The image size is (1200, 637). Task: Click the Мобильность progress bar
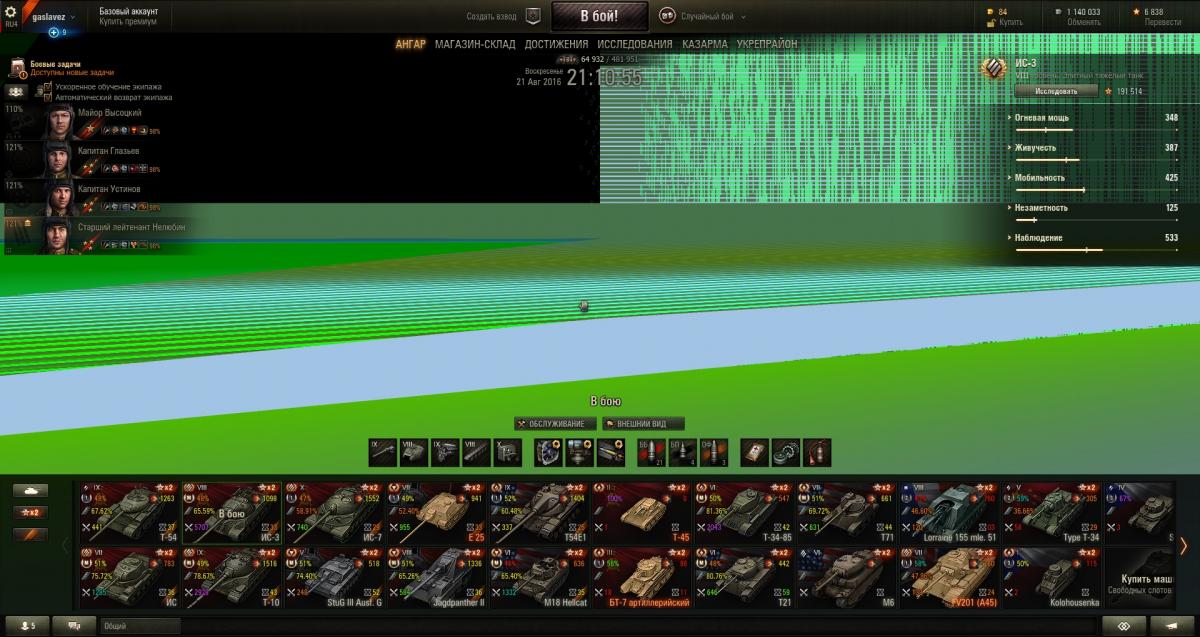tap(1097, 190)
